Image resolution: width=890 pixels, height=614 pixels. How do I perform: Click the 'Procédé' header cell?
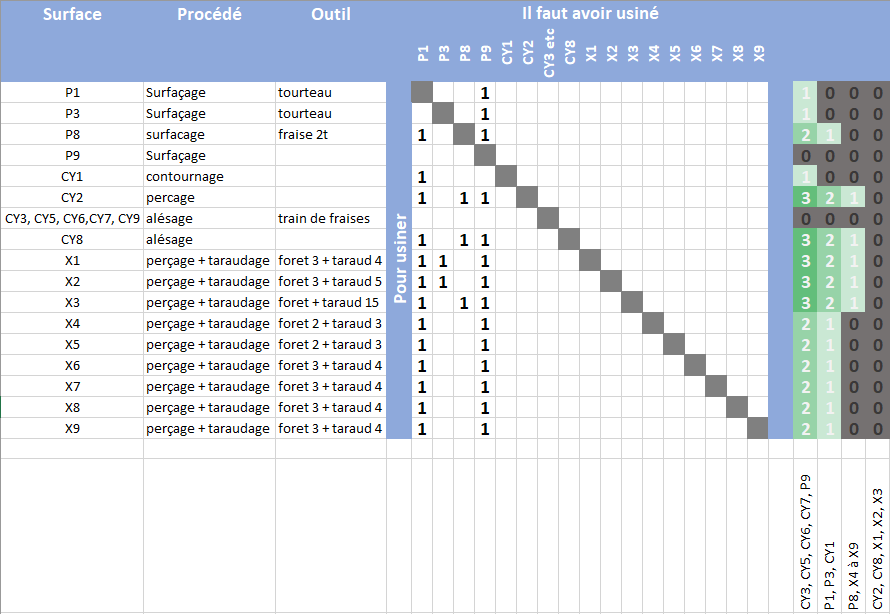tap(209, 14)
